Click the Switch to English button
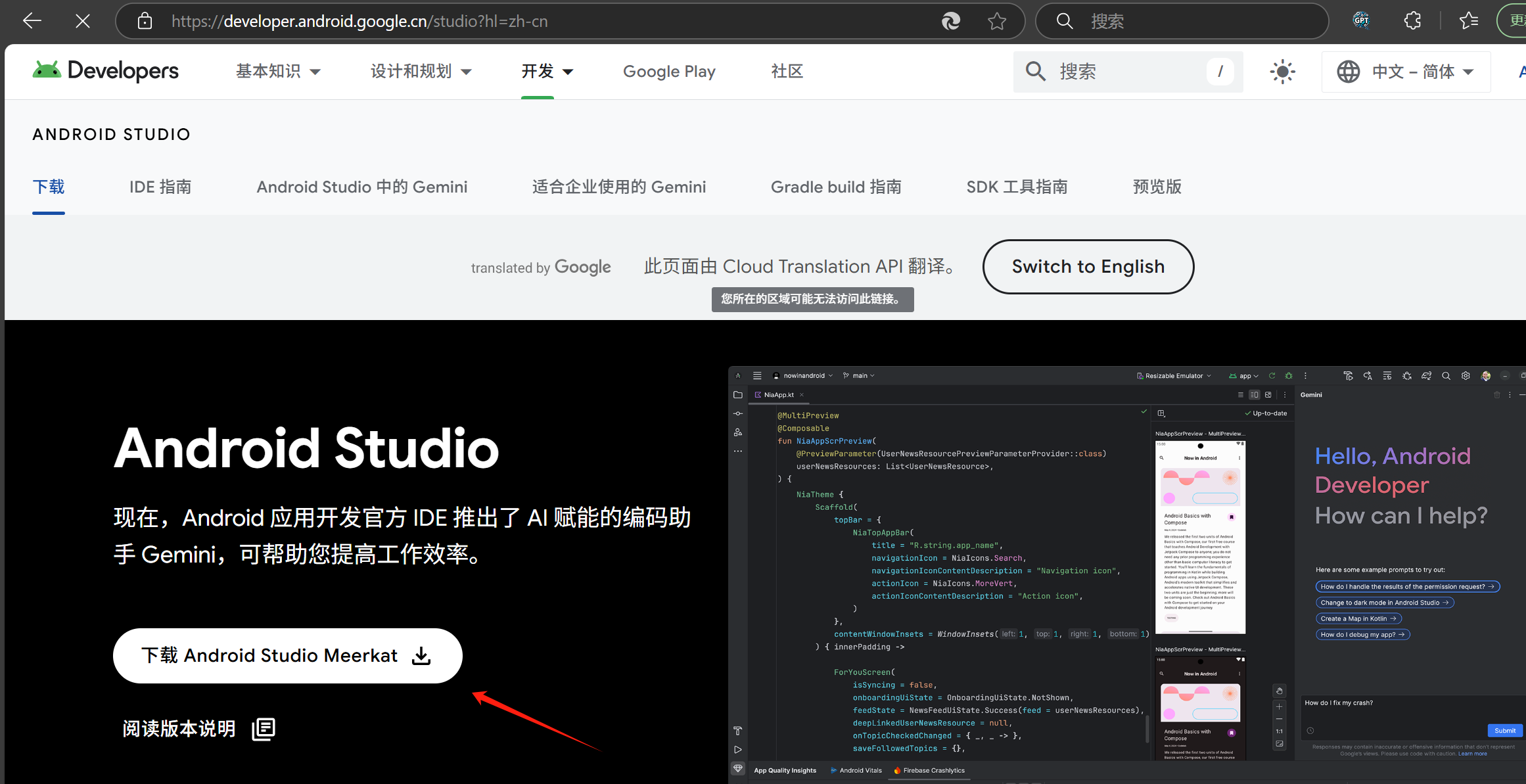Image resolution: width=1526 pixels, height=784 pixels. 1088,266
